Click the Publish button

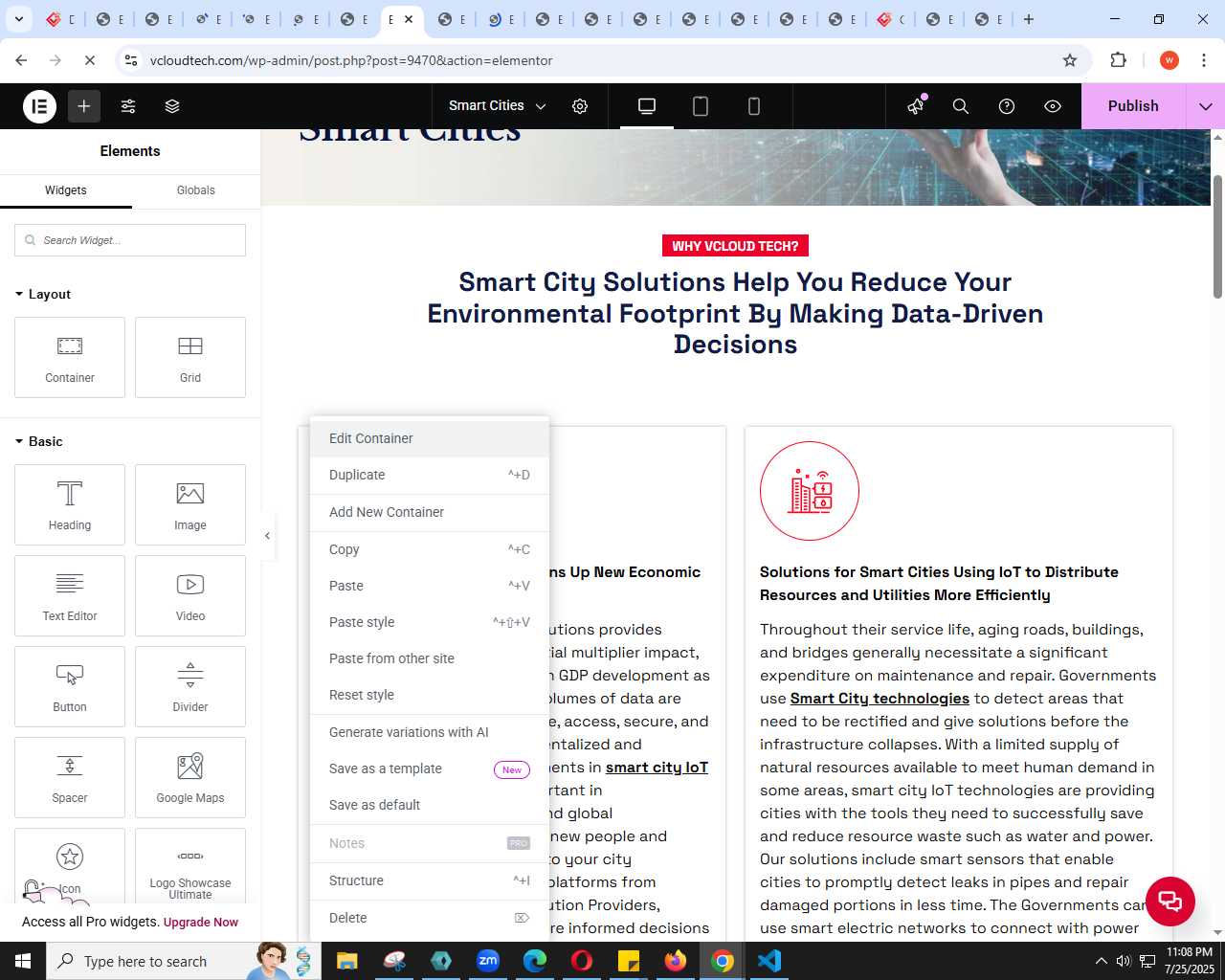pyautogui.click(x=1133, y=106)
